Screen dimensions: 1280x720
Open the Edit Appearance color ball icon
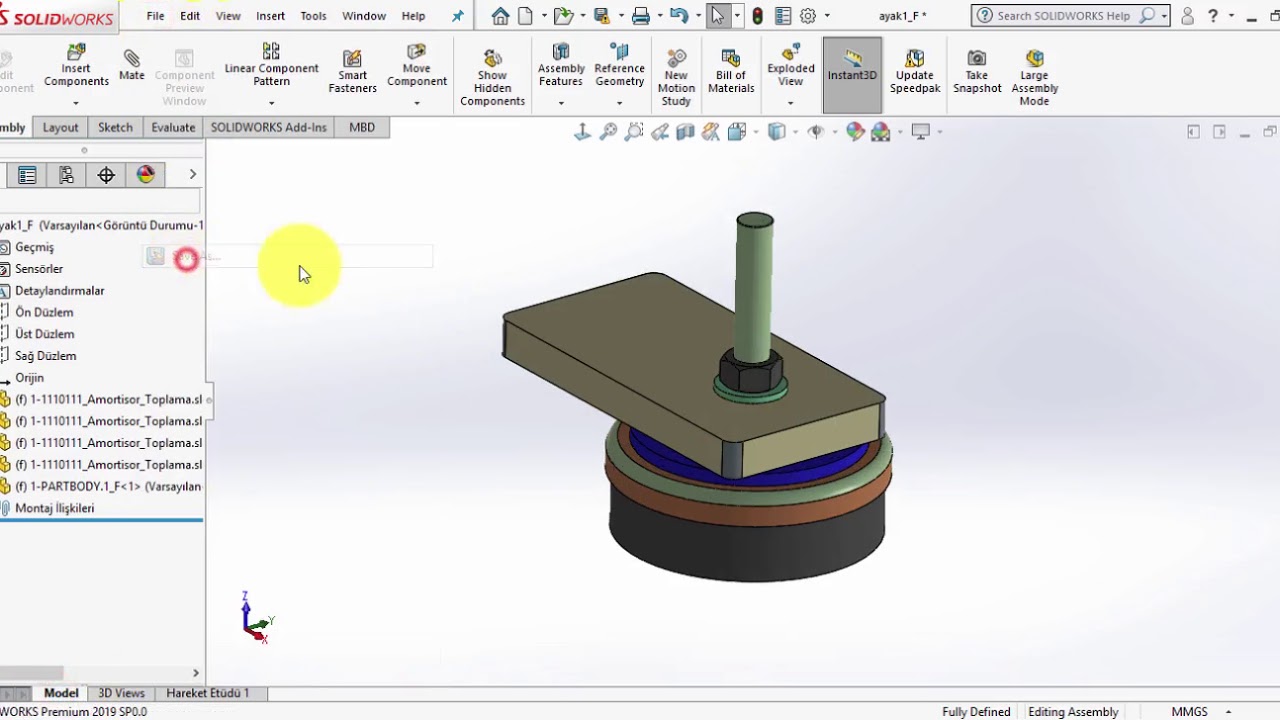pos(855,132)
